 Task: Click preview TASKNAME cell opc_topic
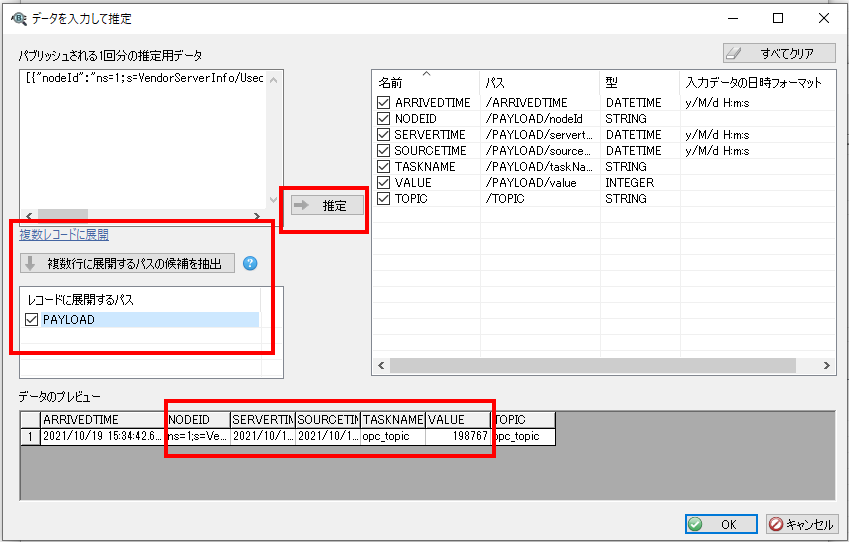point(393,436)
